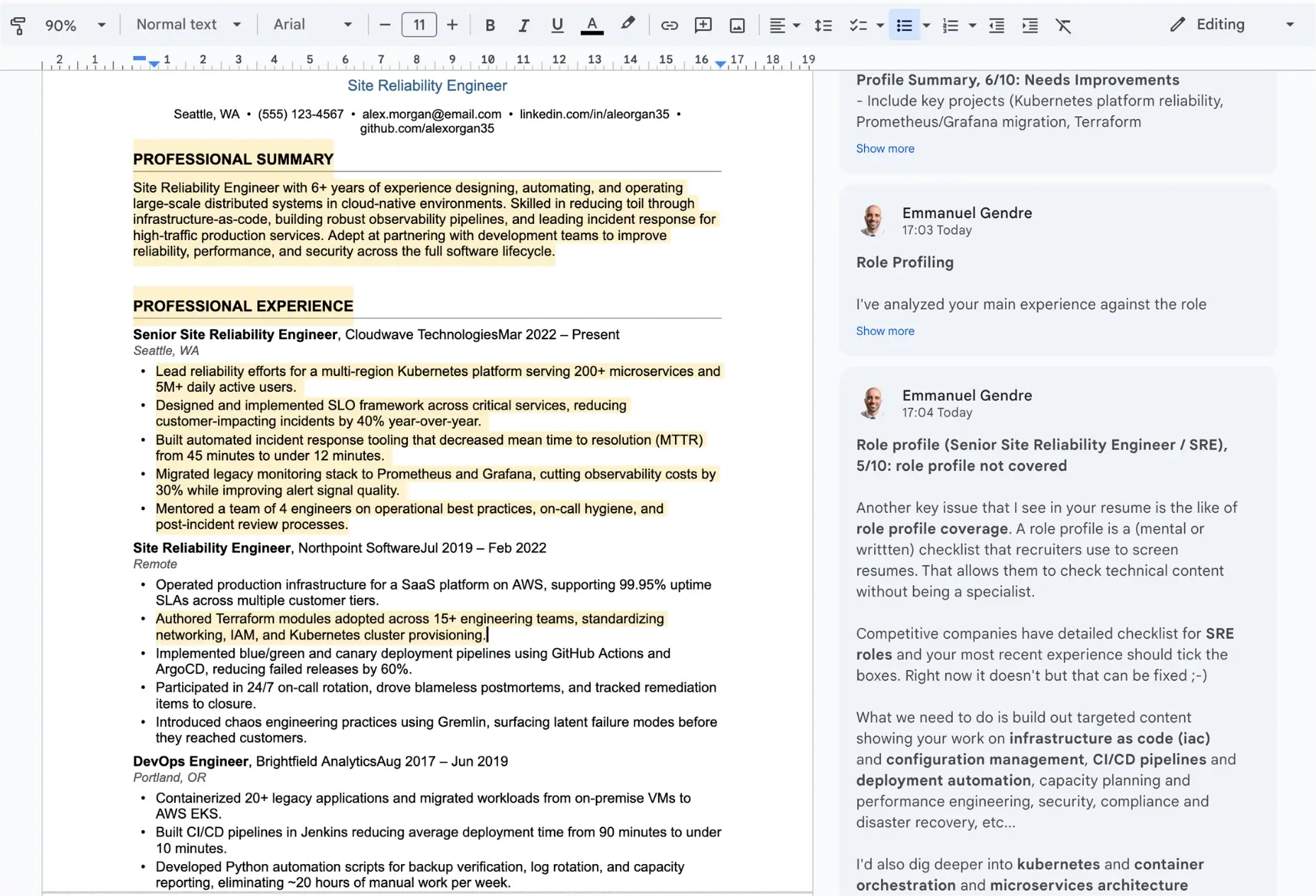The image size is (1316, 896).
Task: Click the right indent marker on ruler
Action: click(x=720, y=64)
